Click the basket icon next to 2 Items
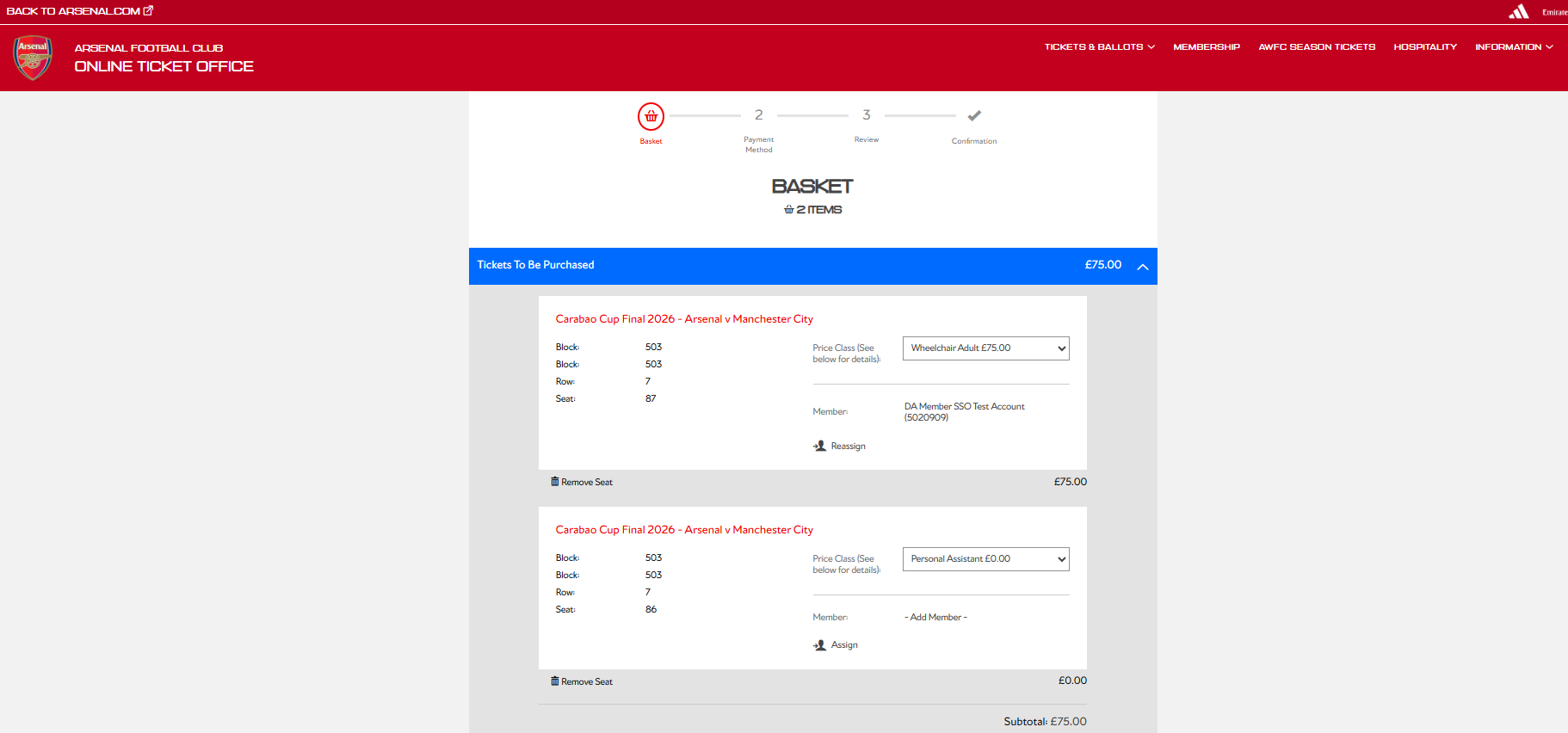Screen dimensions: 1568x733 (x=788, y=210)
